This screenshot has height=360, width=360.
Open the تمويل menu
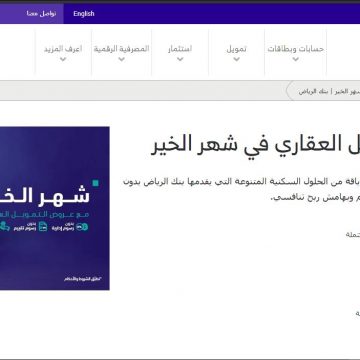237,49
